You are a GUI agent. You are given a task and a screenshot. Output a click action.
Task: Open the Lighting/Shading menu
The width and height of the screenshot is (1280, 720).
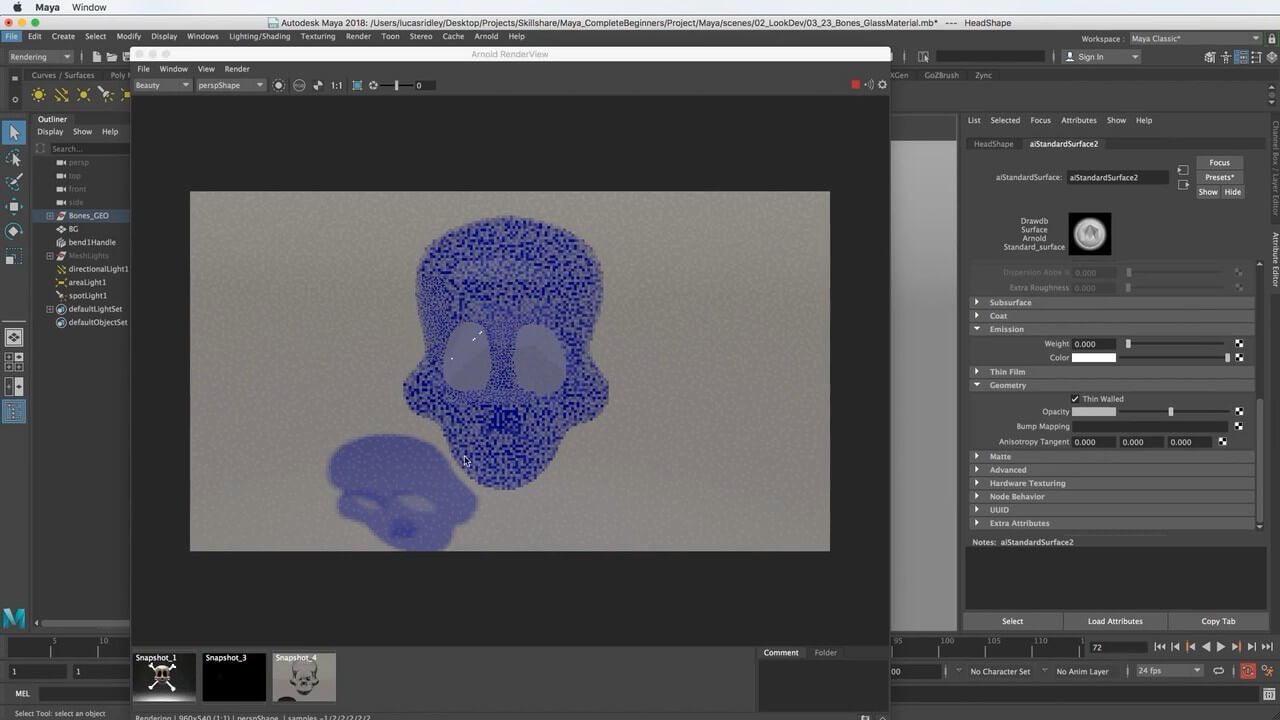pyautogui.click(x=259, y=36)
